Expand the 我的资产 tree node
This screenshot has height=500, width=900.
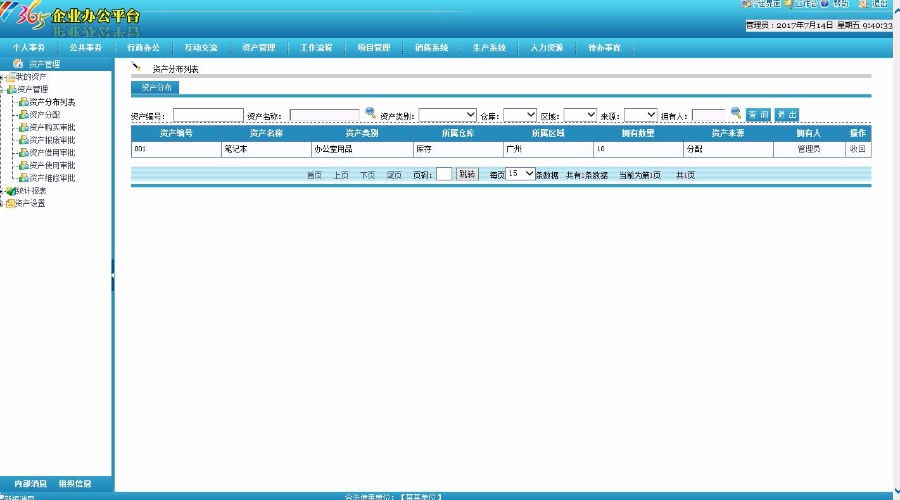(x=2, y=77)
